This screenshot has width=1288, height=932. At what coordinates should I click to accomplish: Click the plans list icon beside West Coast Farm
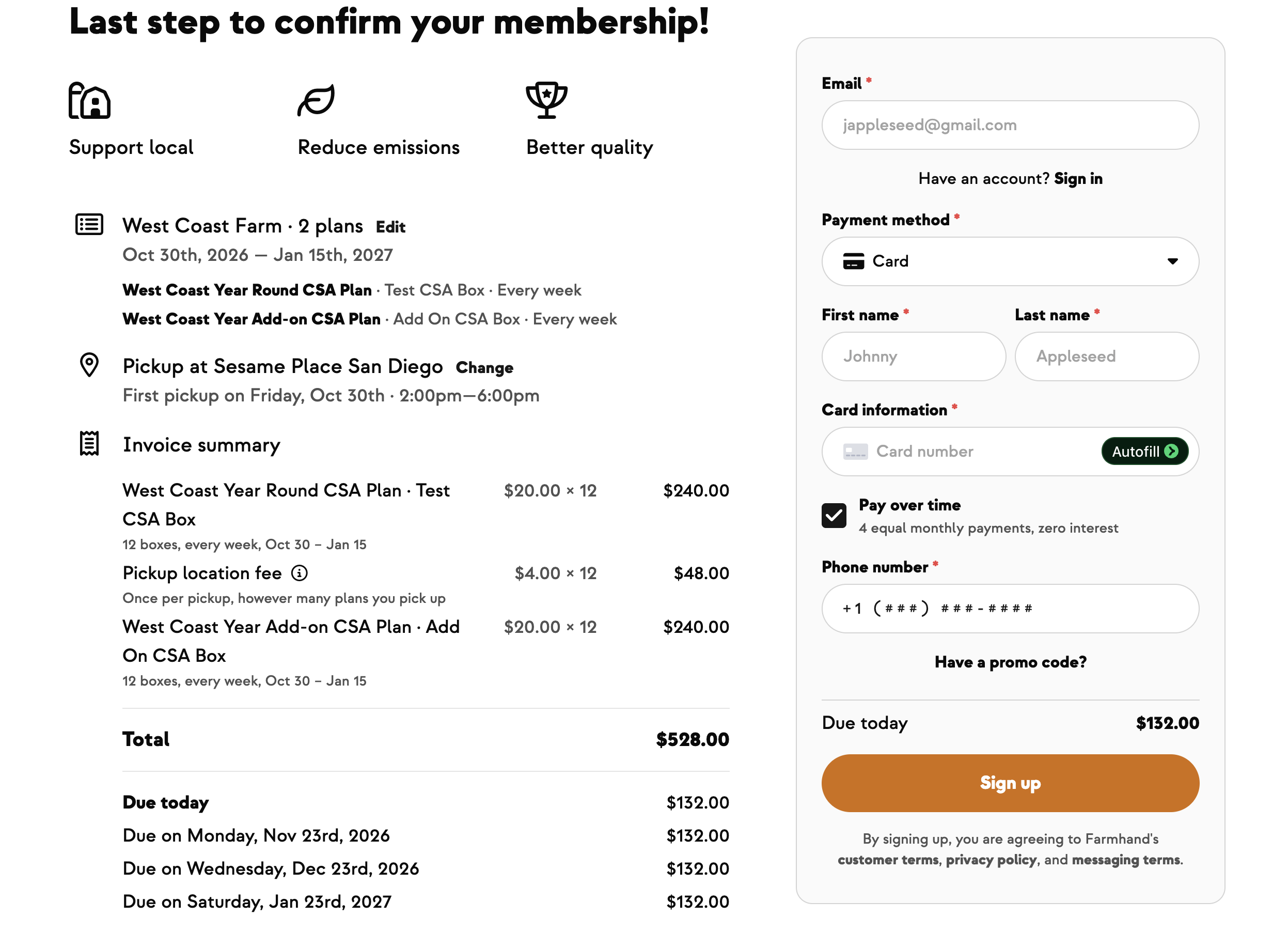(x=89, y=224)
